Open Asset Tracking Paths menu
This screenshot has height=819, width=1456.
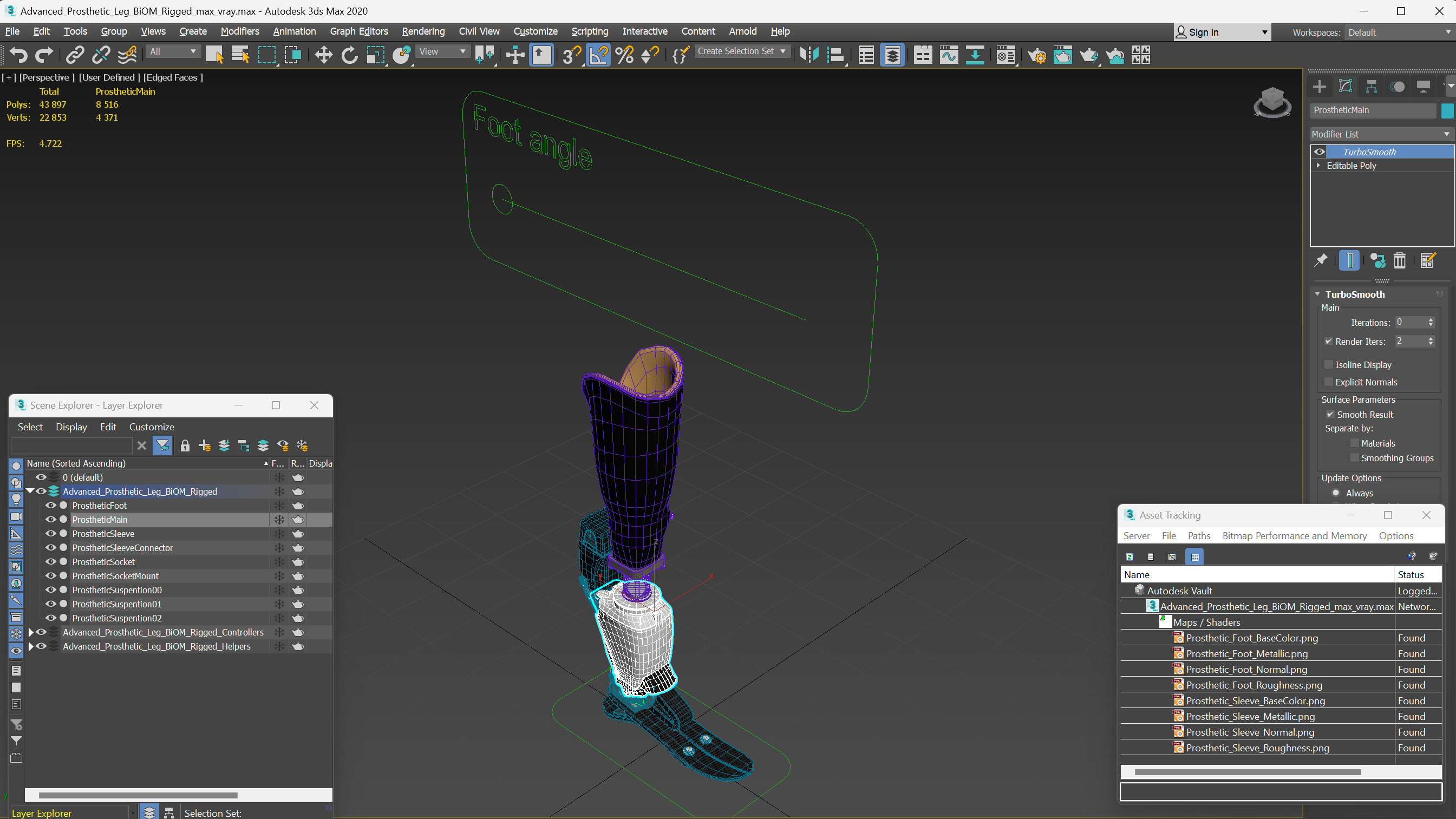[1199, 536]
